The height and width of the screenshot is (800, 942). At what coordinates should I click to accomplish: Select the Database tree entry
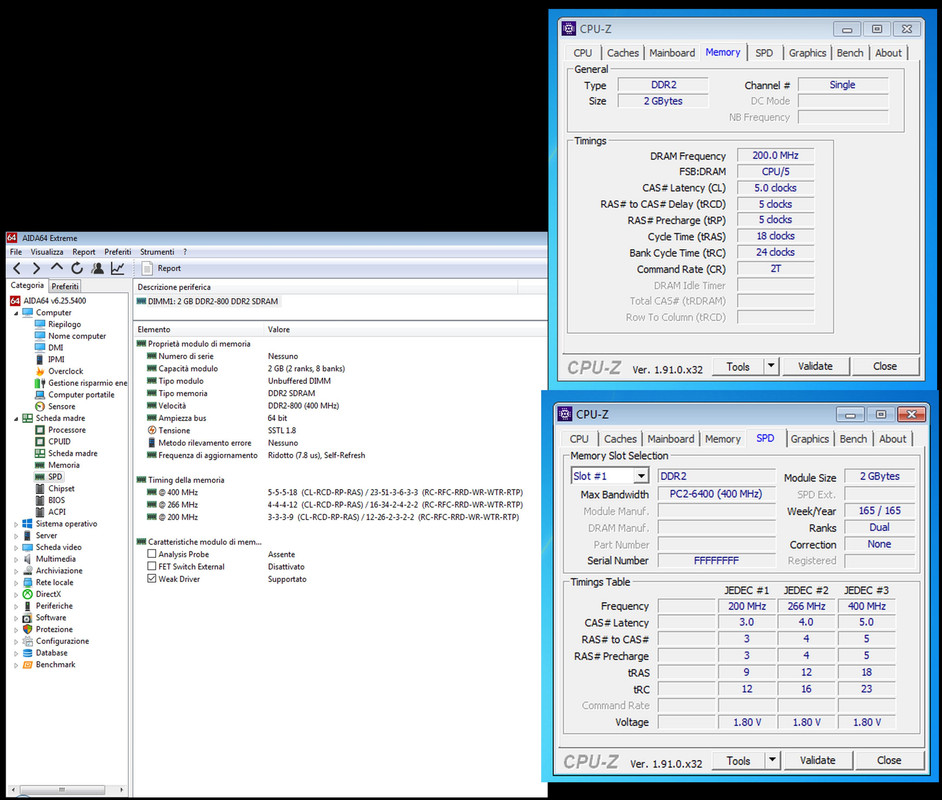coord(46,653)
